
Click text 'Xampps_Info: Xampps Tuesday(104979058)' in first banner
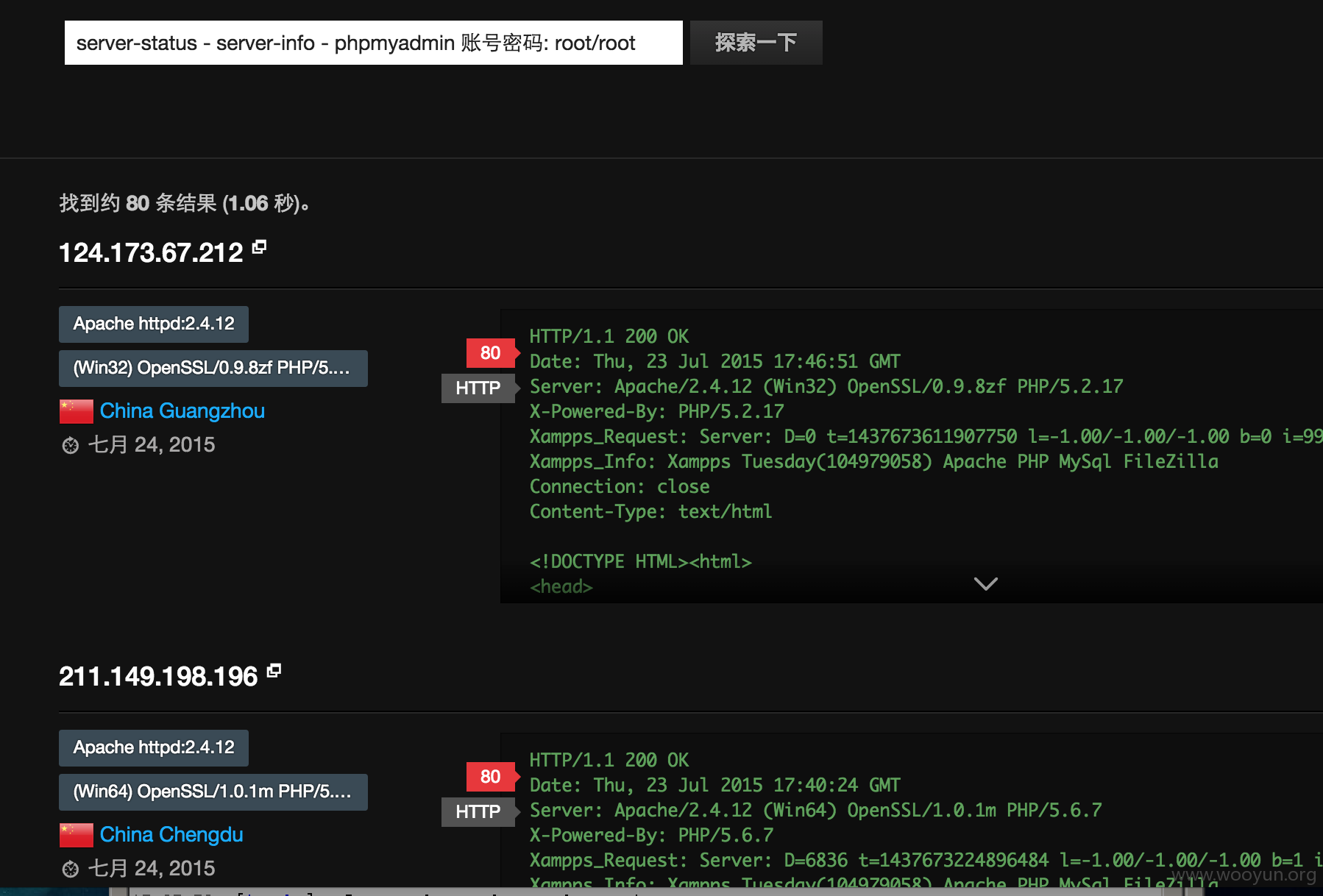pos(731,462)
